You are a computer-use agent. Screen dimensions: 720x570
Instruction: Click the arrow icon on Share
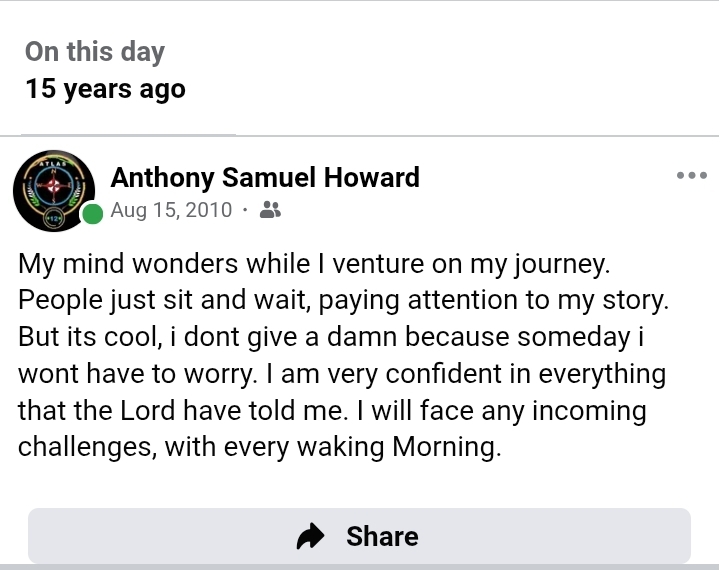[312, 537]
